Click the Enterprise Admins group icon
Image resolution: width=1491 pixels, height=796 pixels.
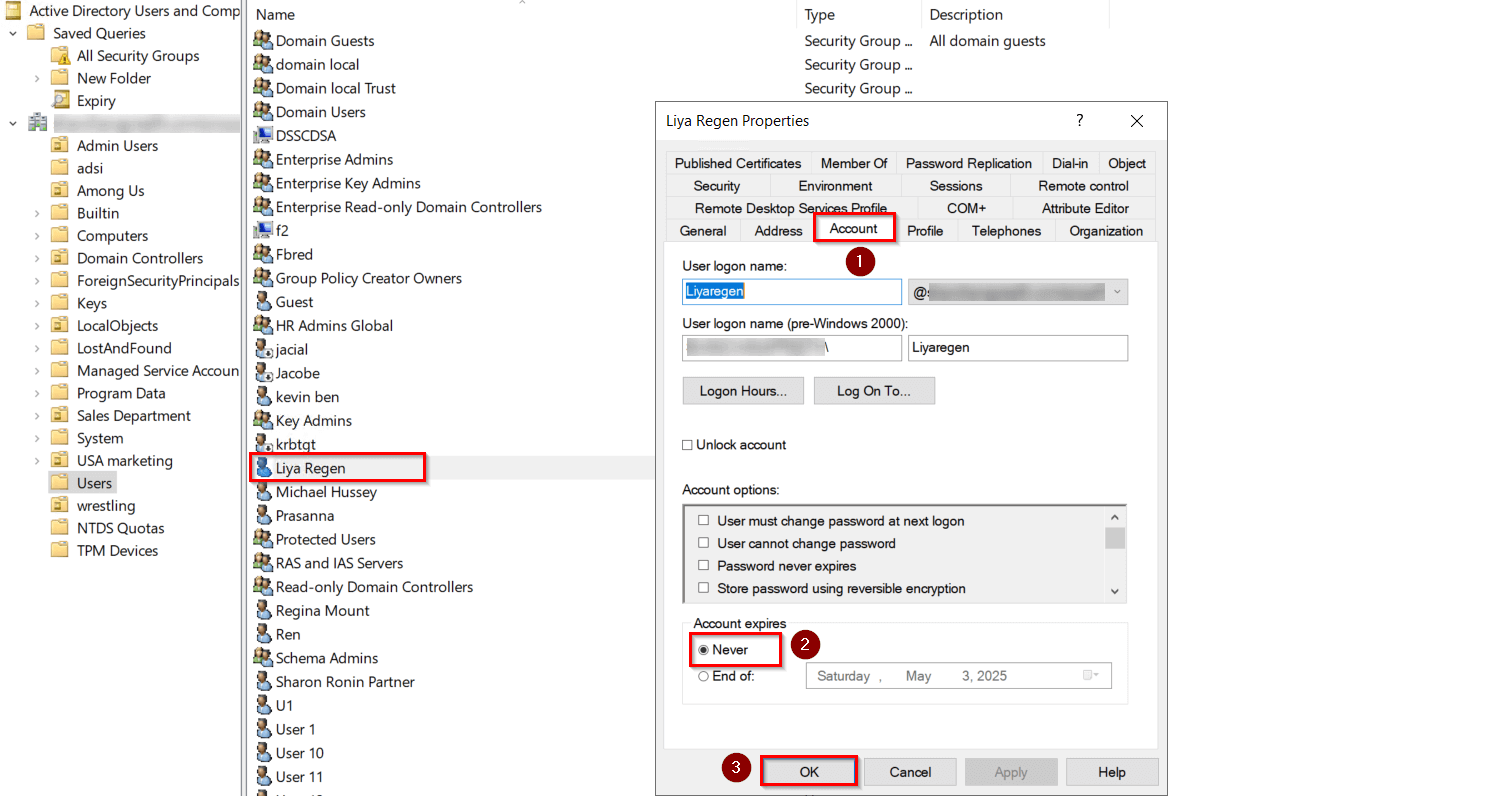coord(262,159)
